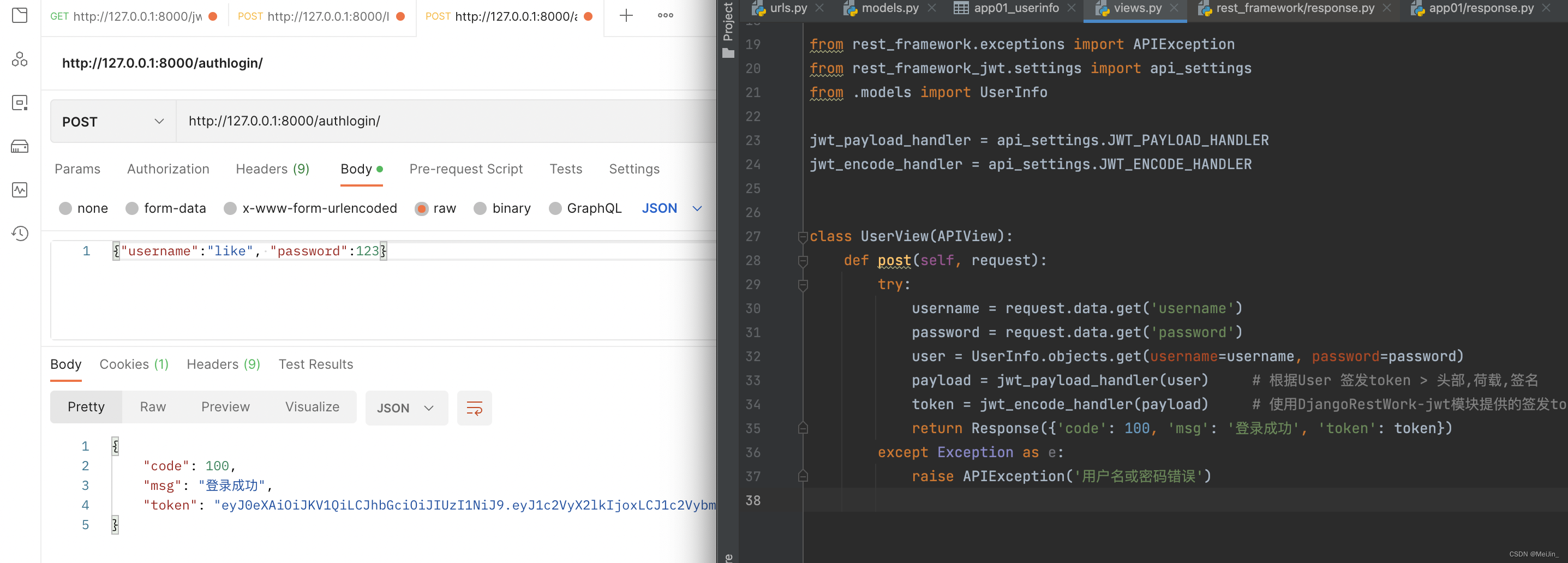Screen dimensions: 1568x563
Task: Open the Tests tab
Action: click(565, 169)
